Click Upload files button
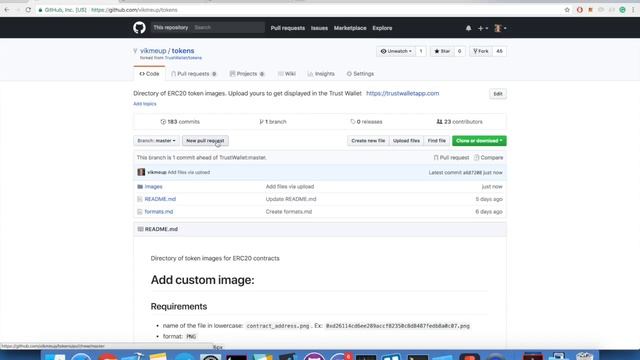 pos(406,141)
